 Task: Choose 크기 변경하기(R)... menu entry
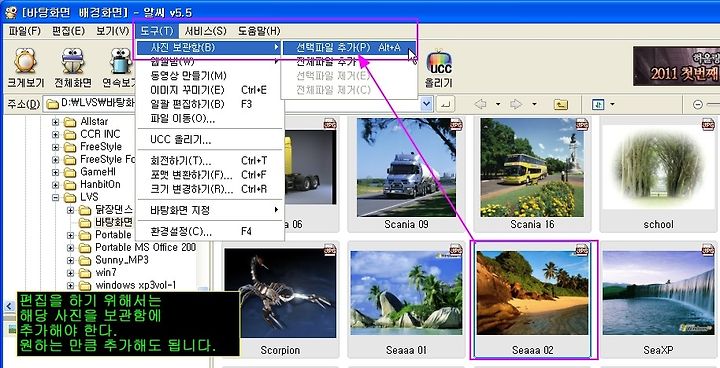tap(209, 189)
